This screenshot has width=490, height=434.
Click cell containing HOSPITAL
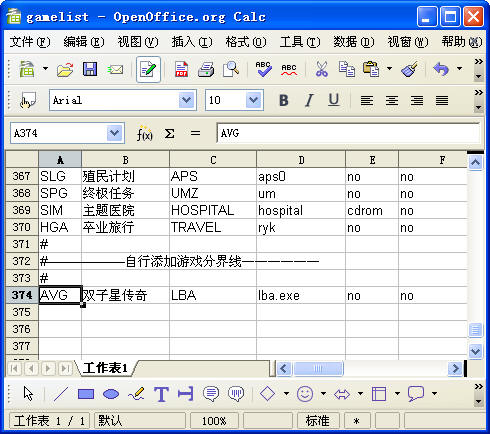point(213,210)
